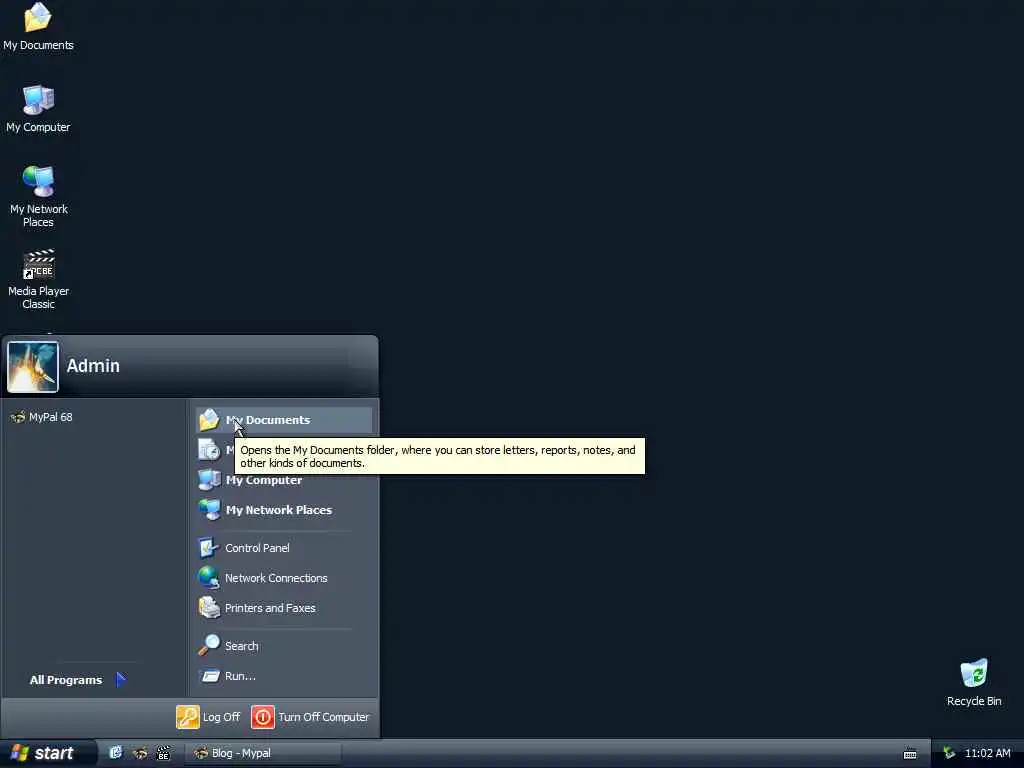The width and height of the screenshot is (1024, 768).
Task: Open My Computer desktop icon
Action: 38,108
